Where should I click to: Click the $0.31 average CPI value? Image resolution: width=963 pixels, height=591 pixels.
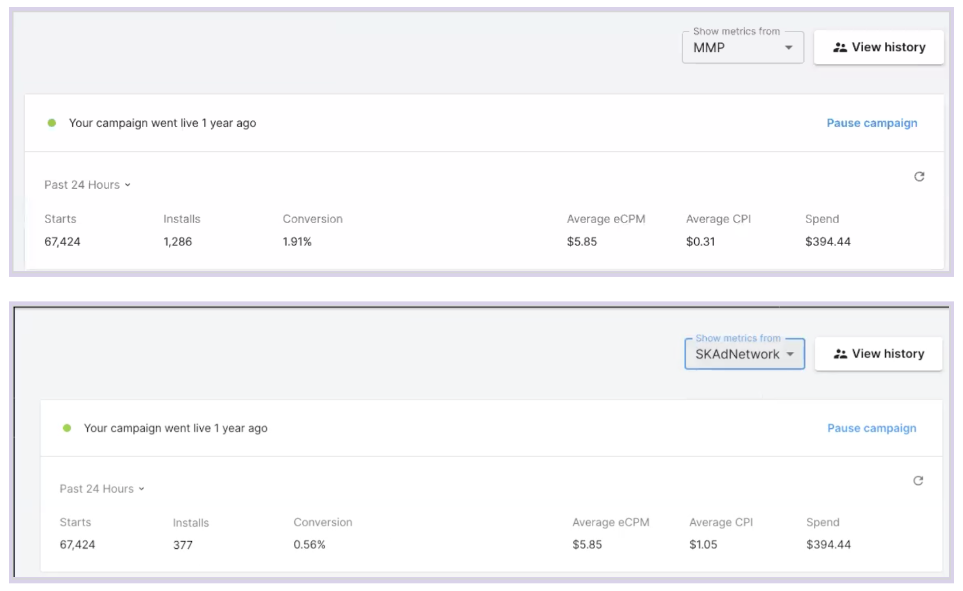point(700,242)
